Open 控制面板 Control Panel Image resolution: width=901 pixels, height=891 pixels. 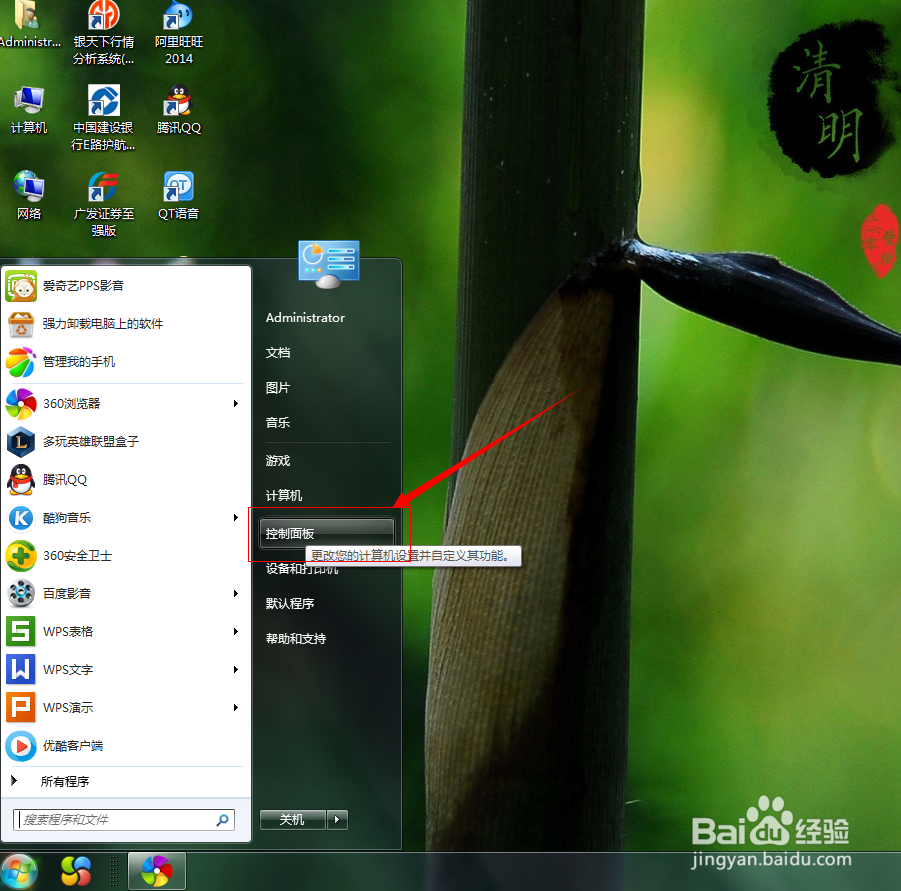(326, 534)
